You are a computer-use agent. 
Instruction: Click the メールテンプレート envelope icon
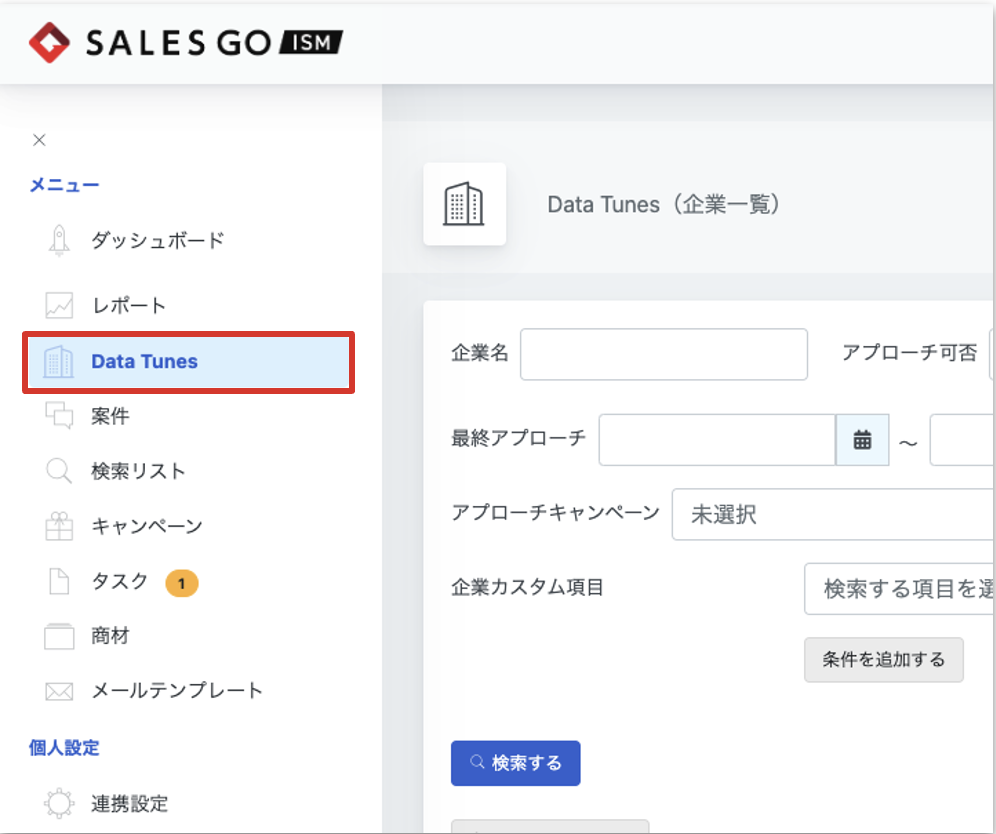pos(59,691)
